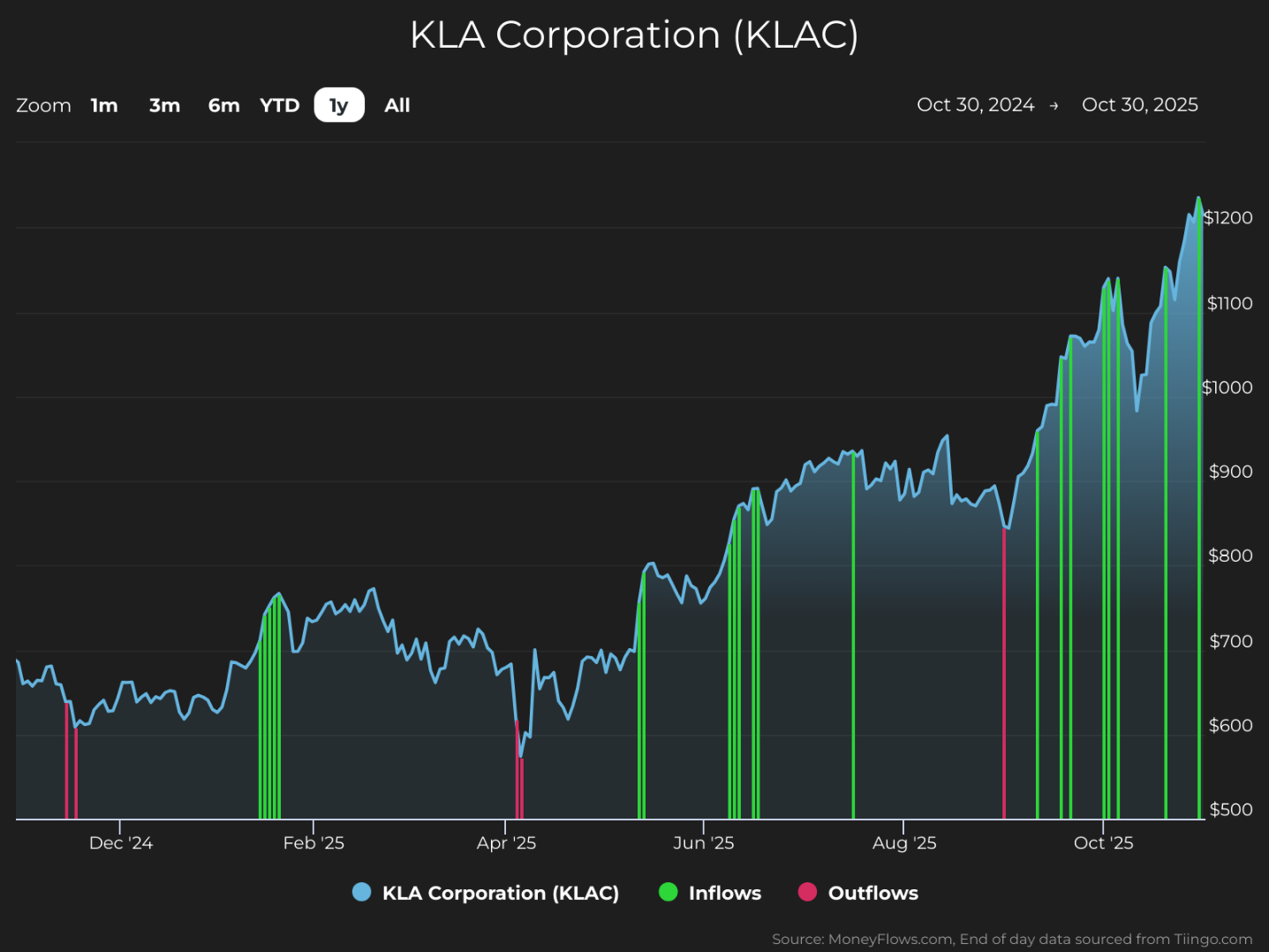
Task: Click the red outflow bar near Apr '25
Action: (x=517, y=770)
